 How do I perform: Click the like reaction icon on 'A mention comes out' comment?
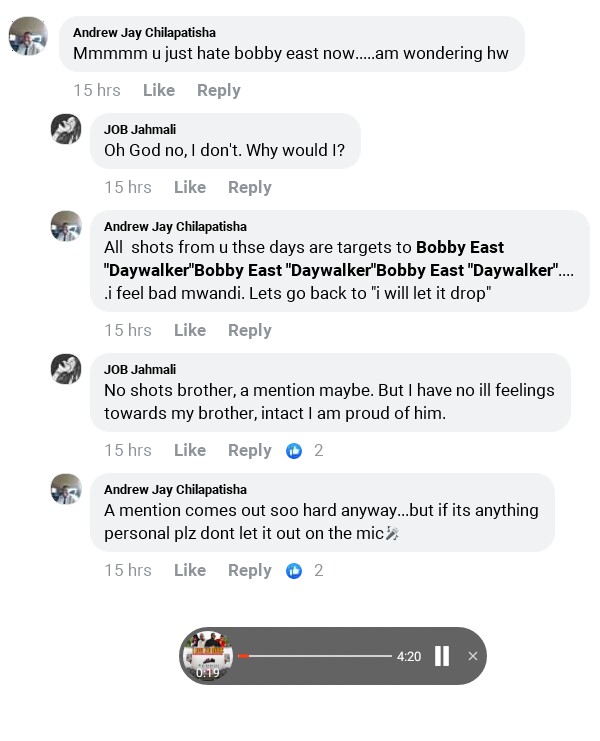[294, 571]
